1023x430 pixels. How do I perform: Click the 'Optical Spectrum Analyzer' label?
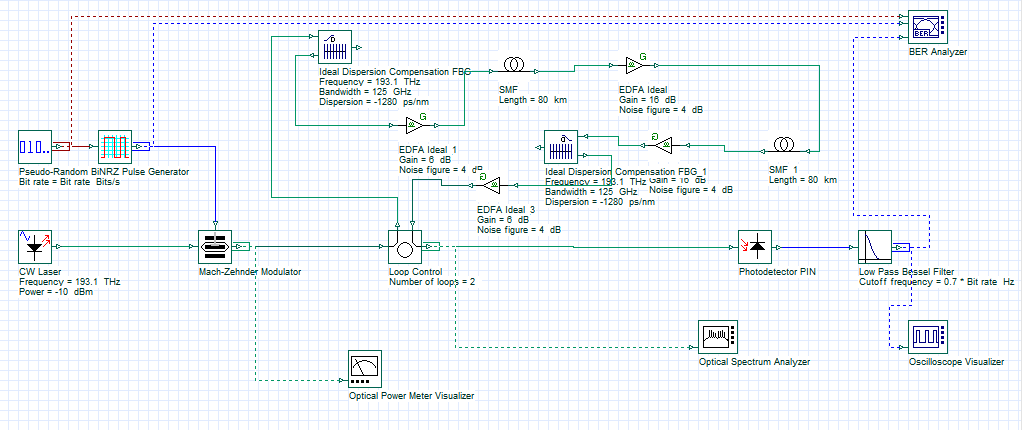[754, 361]
